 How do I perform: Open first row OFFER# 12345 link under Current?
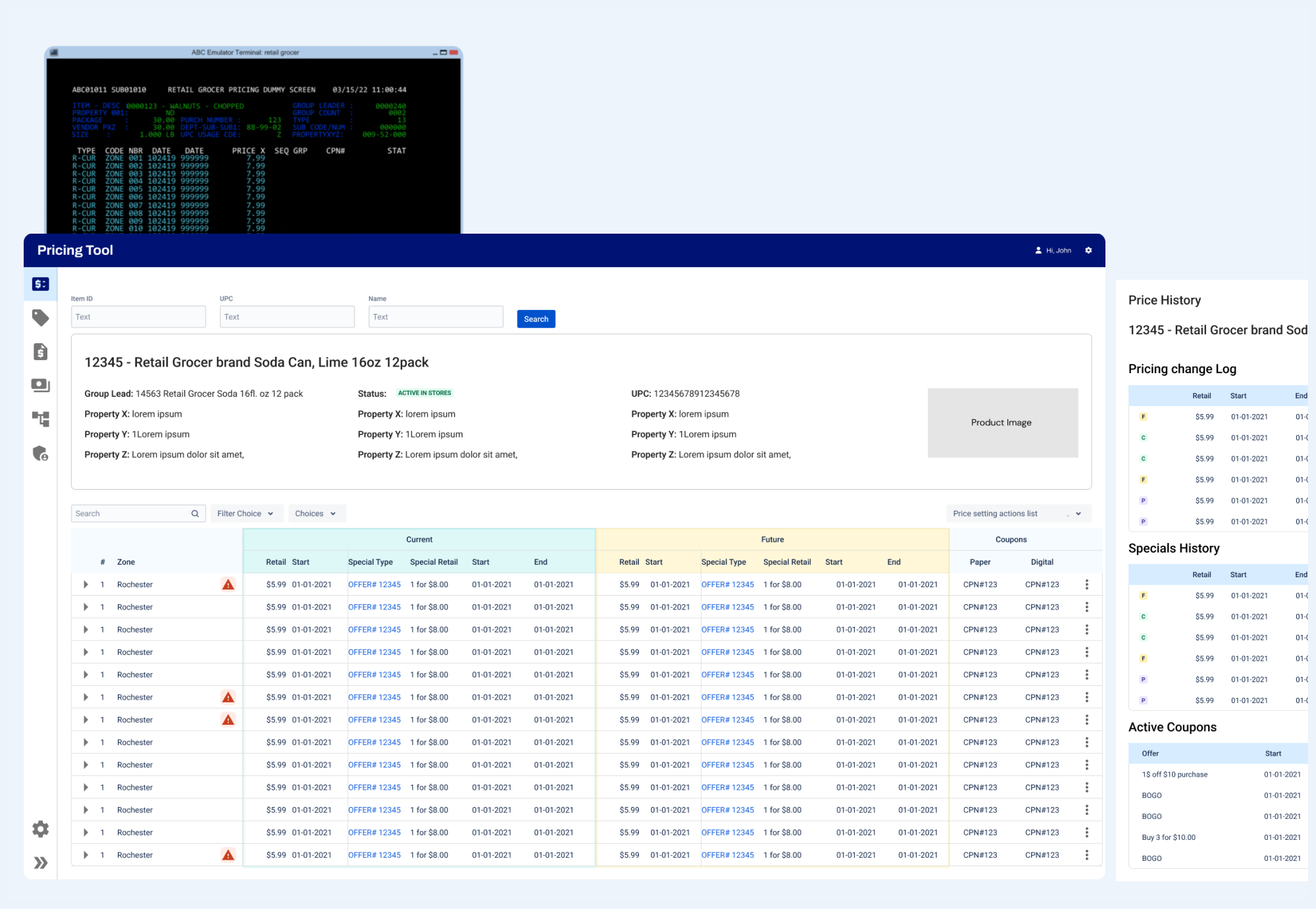tap(374, 584)
